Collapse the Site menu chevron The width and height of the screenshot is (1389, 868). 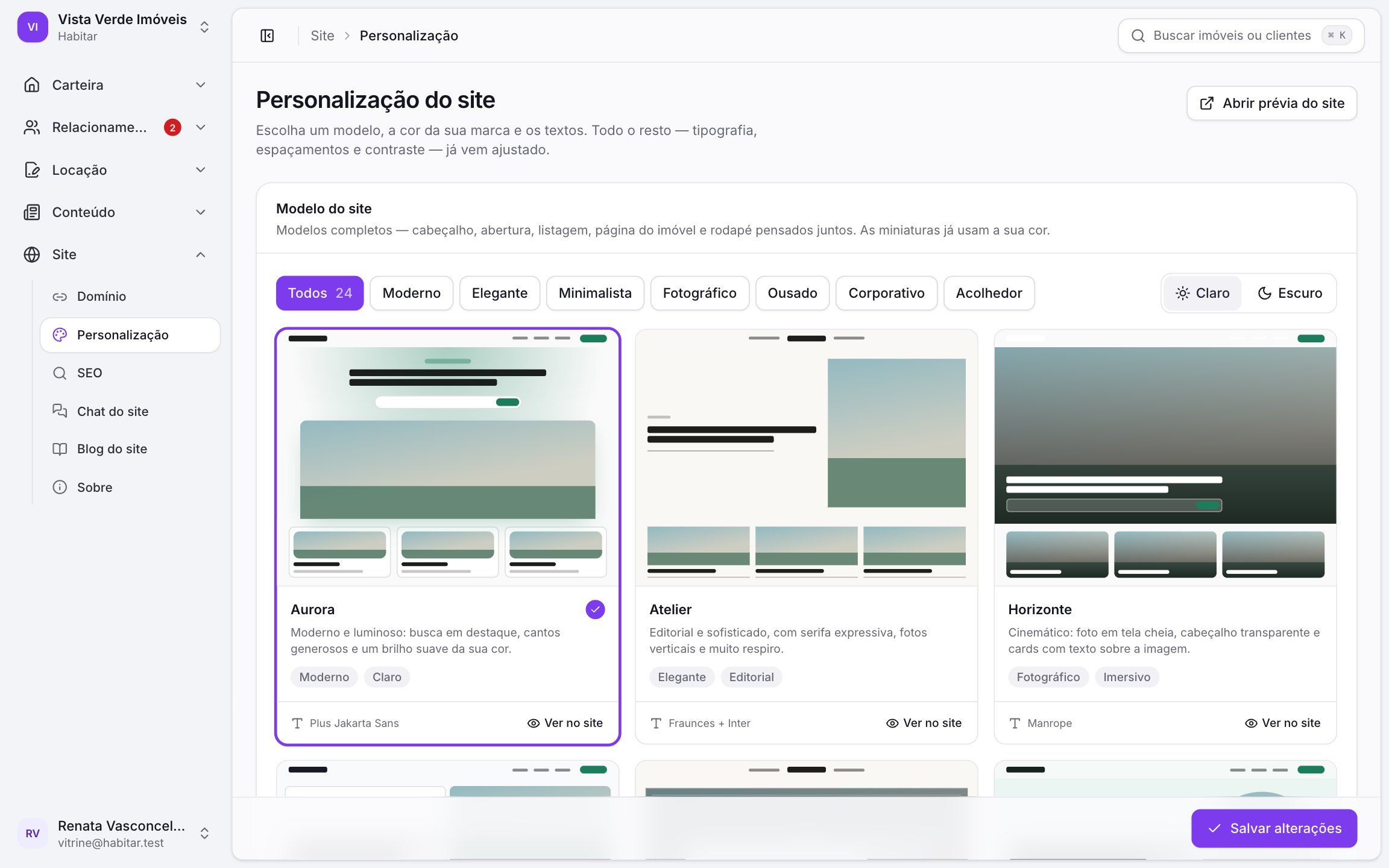[201, 254]
